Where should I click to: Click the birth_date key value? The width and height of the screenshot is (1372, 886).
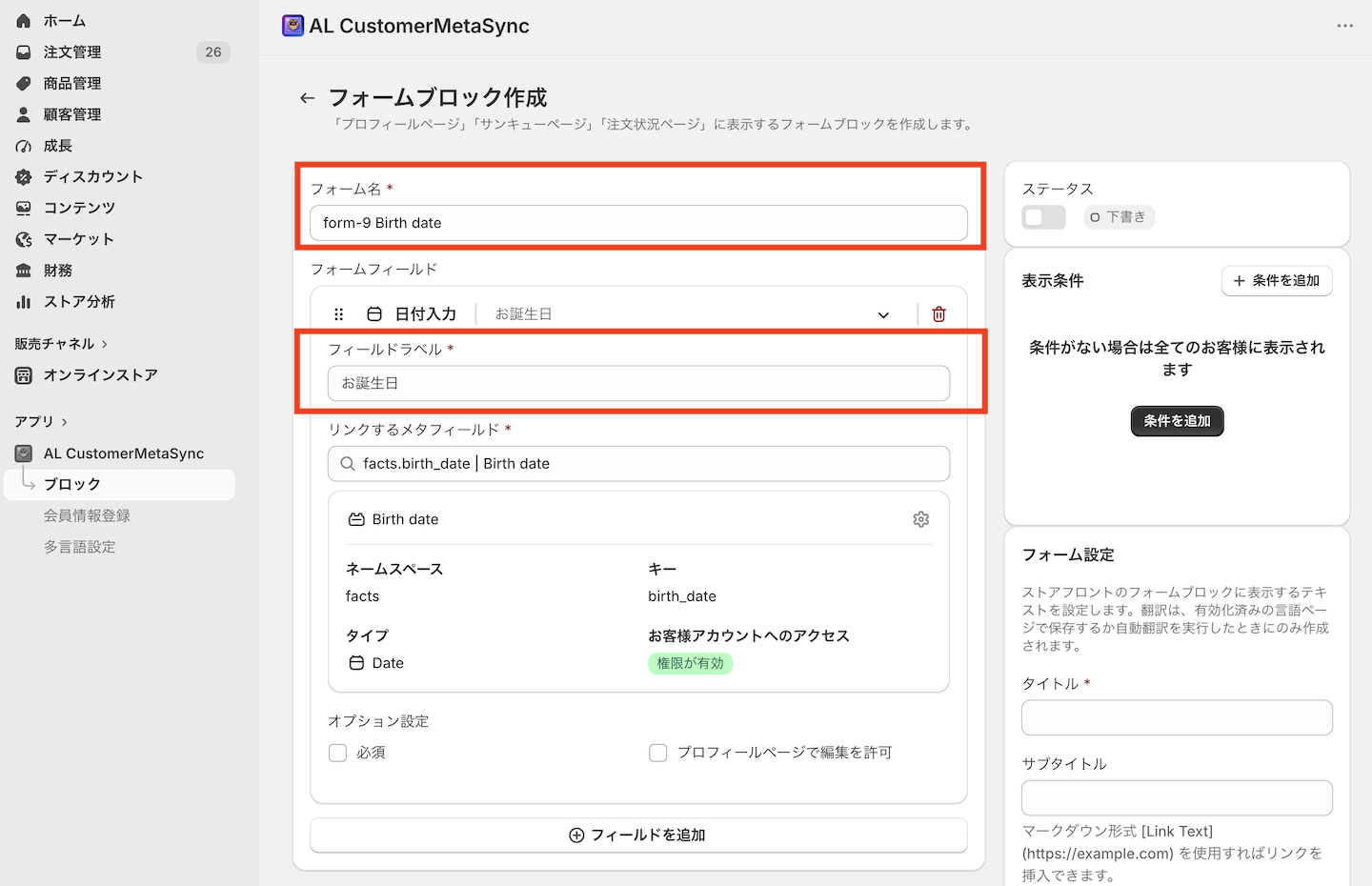pos(682,596)
